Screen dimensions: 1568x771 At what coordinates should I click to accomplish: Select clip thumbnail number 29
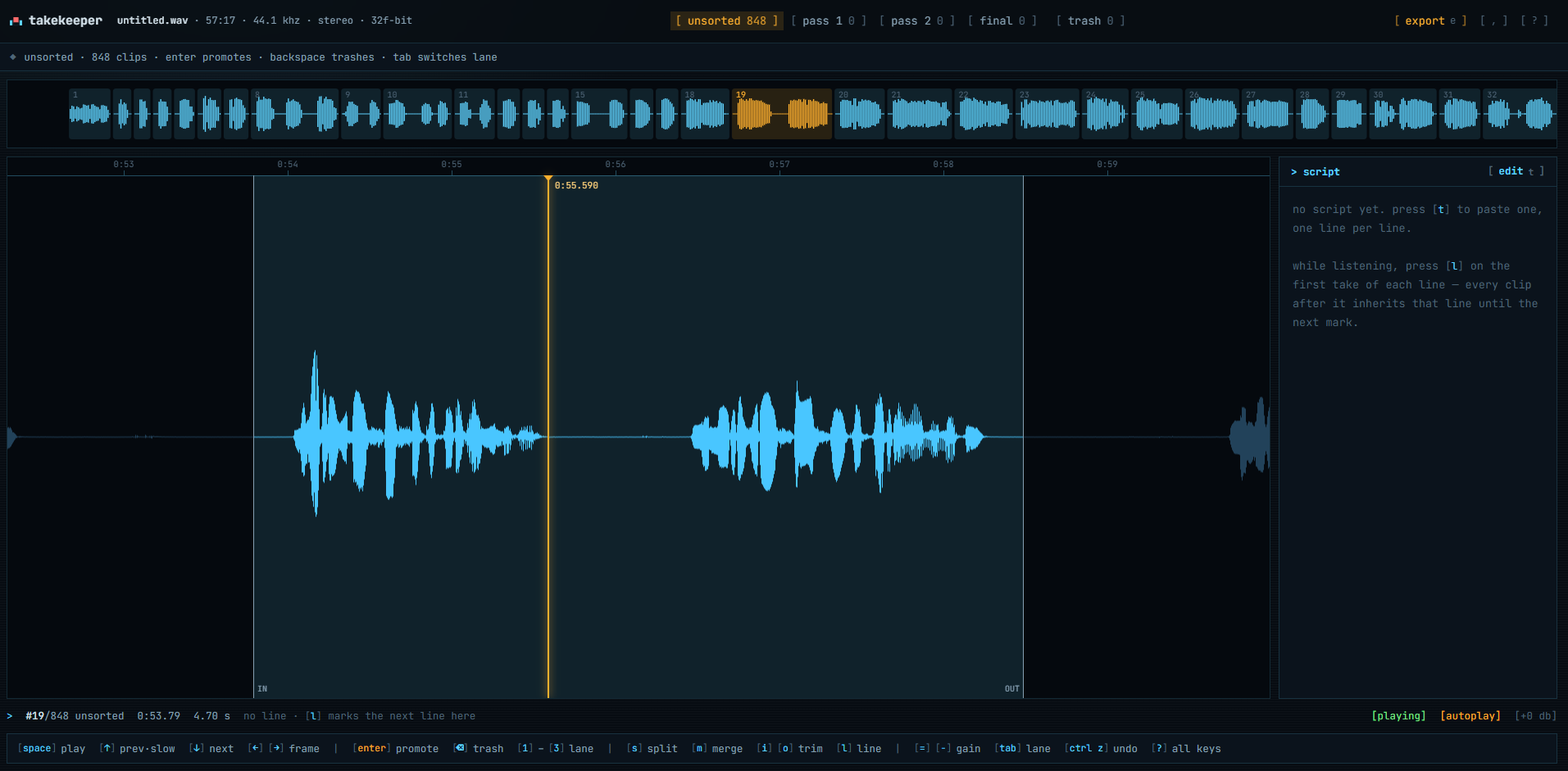pyautogui.click(x=1349, y=114)
